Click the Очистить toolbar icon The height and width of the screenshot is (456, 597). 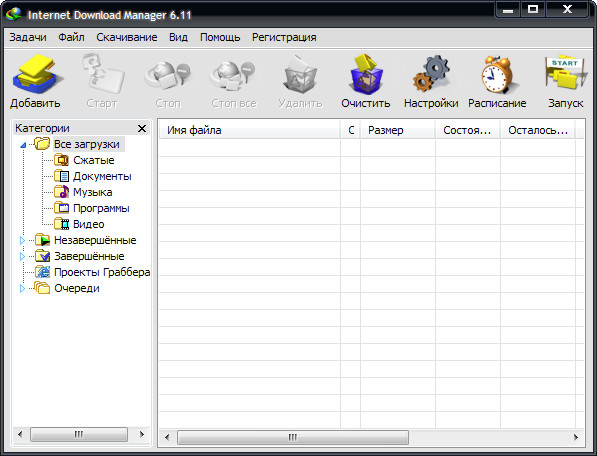(366, 74)
